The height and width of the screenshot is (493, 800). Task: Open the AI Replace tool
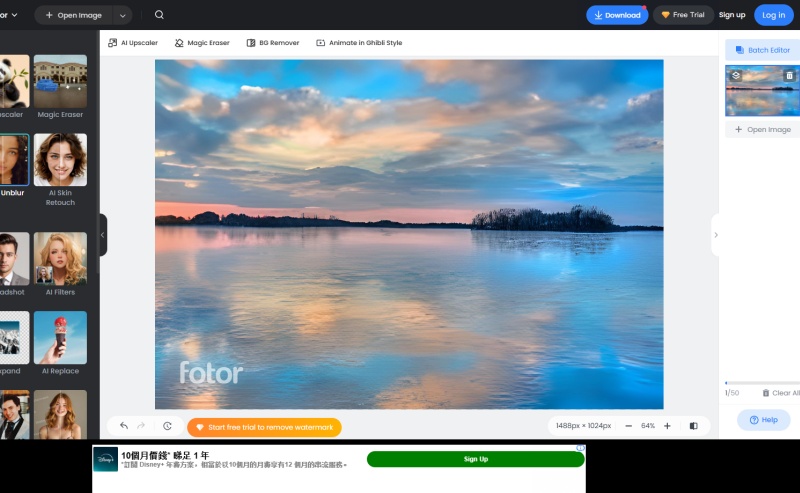point(60,337)
